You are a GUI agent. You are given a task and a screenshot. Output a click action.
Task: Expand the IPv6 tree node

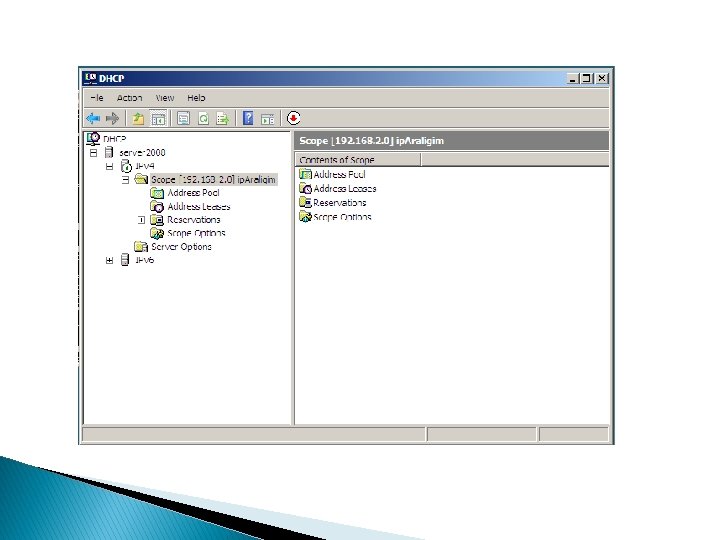[109, 260]
